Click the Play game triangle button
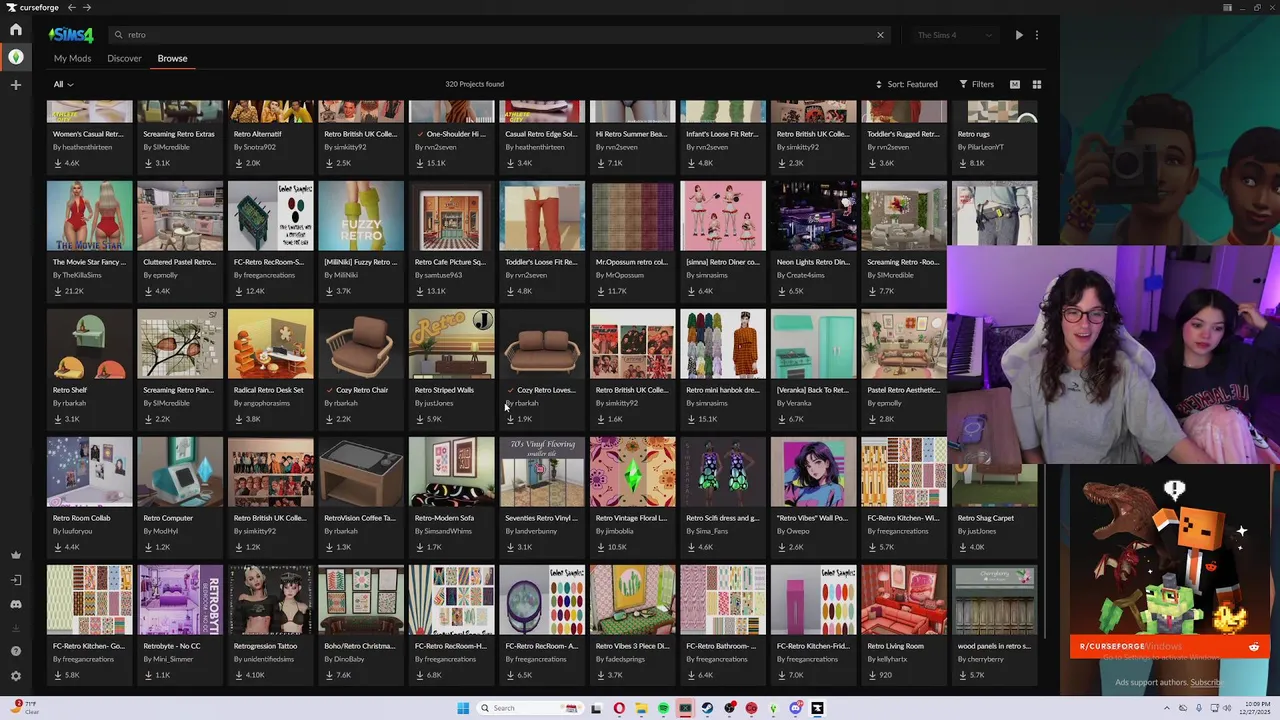Screen dimensions: 1280x720 [x=1019, y=35]
